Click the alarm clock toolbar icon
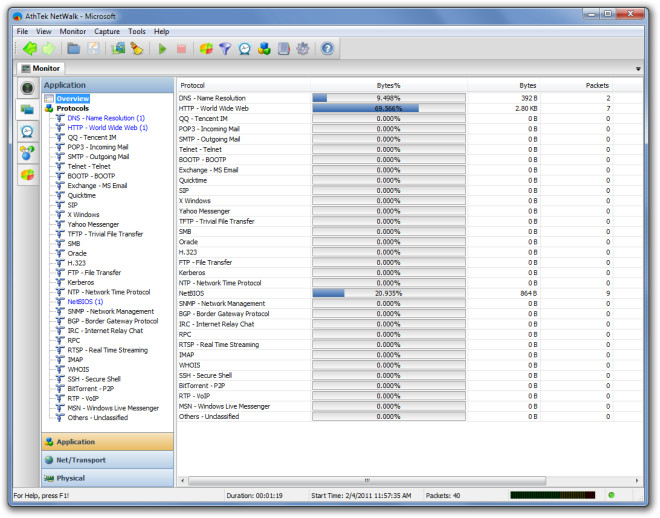The image size is (660, 518). pyautogui.click(x=245, y=49)
